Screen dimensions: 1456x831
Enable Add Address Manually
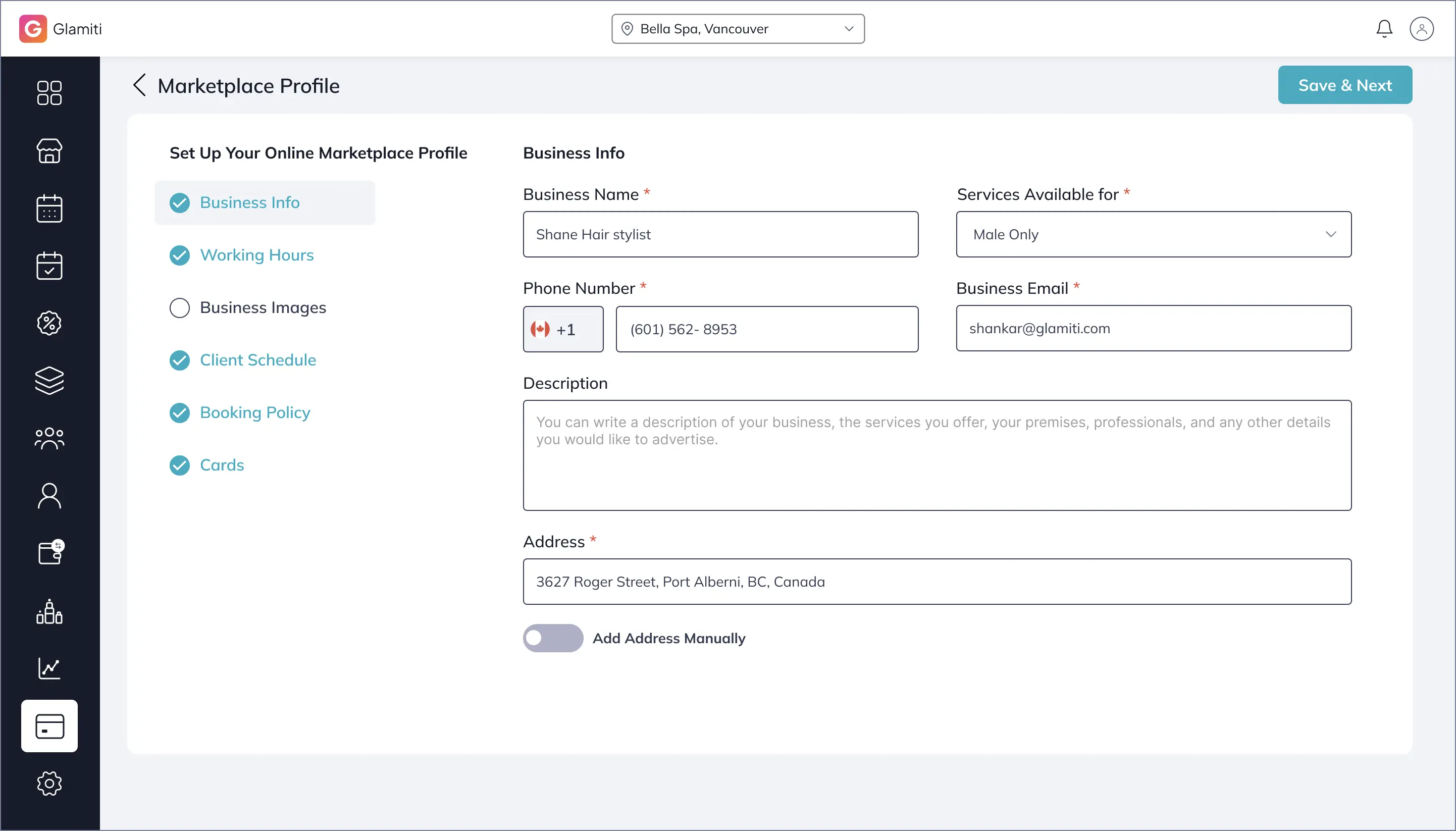click(x=551, y=638)
